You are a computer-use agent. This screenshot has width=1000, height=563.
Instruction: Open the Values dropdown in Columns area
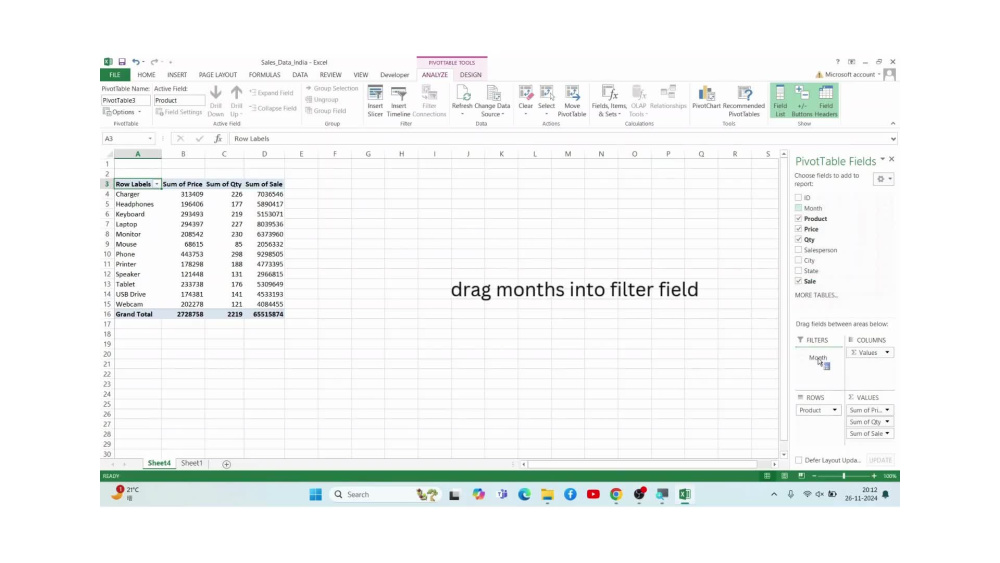[886, 353]
